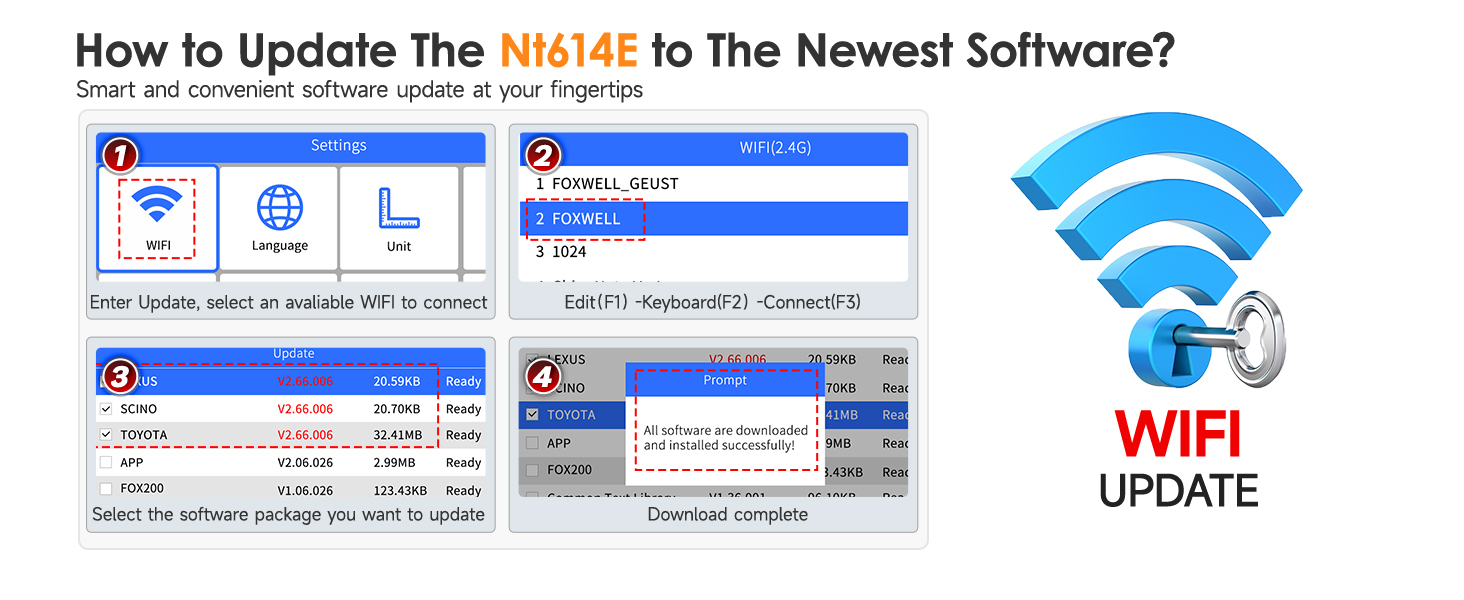Toggle TOYOTA checkbox behind the Prompt dialog

(x=532, y=415)
